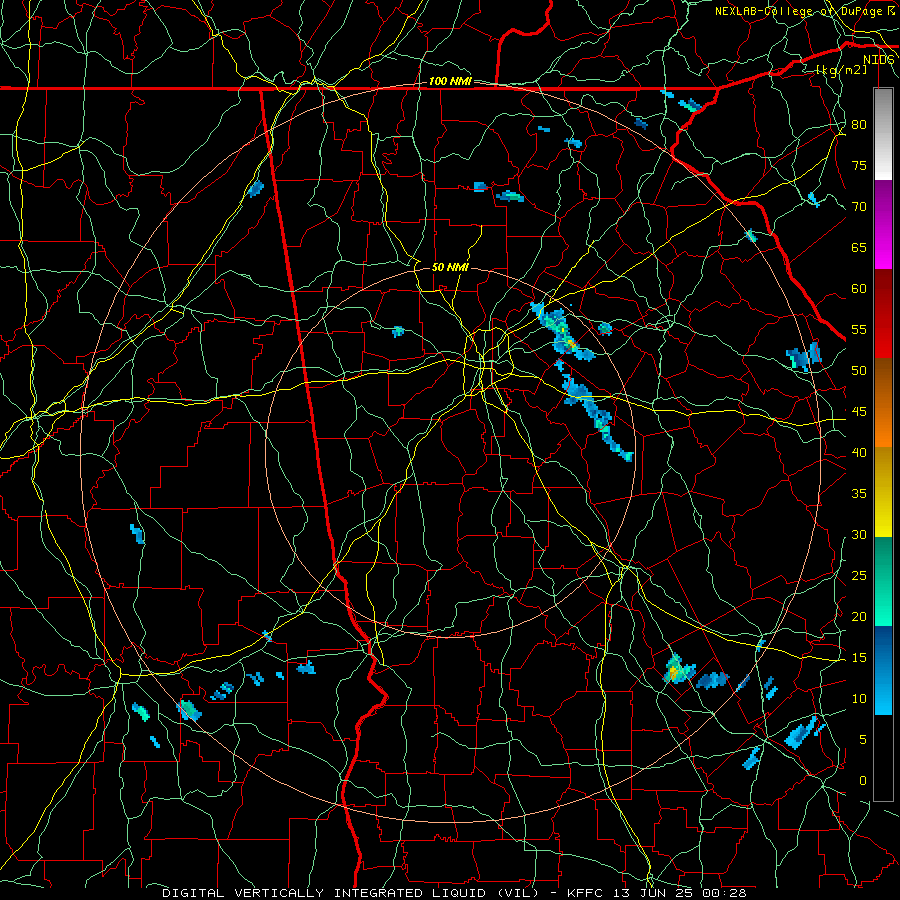The image size is (900, 900).
Task: Select the orange color bar segment
Action: (883, 430)
